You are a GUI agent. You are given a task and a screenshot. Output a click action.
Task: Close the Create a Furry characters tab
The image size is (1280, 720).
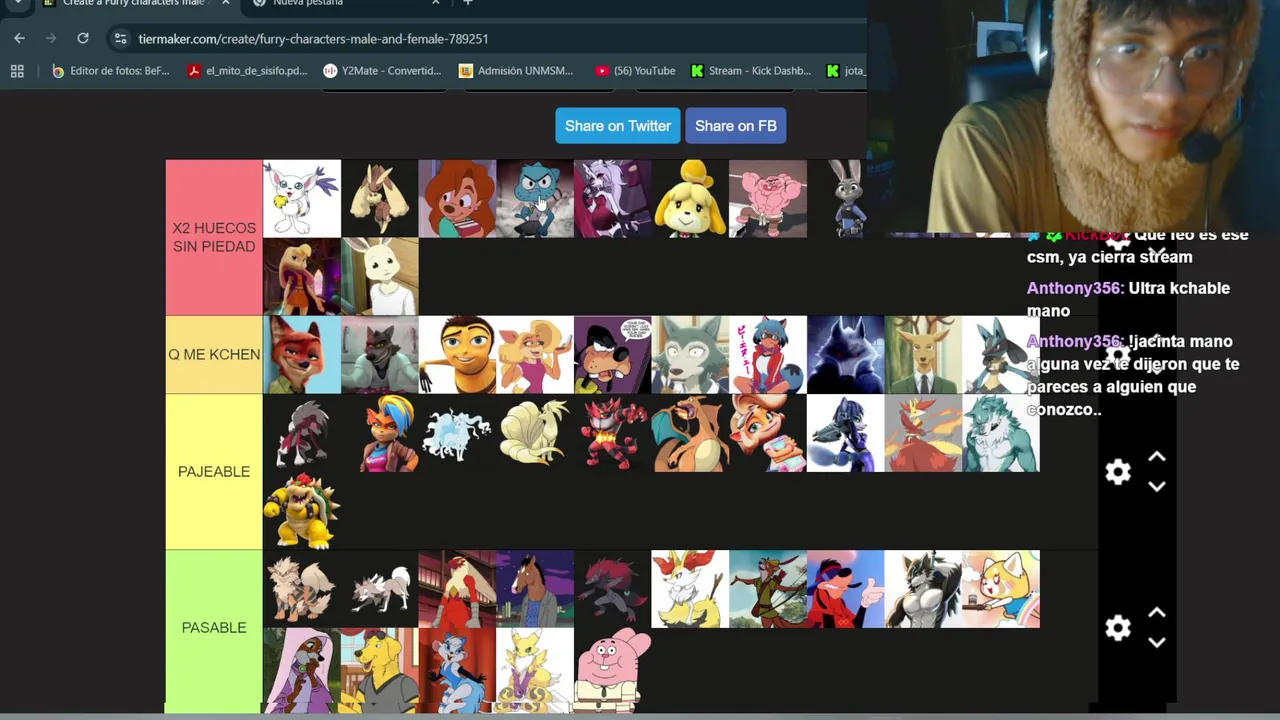[225, 3]
